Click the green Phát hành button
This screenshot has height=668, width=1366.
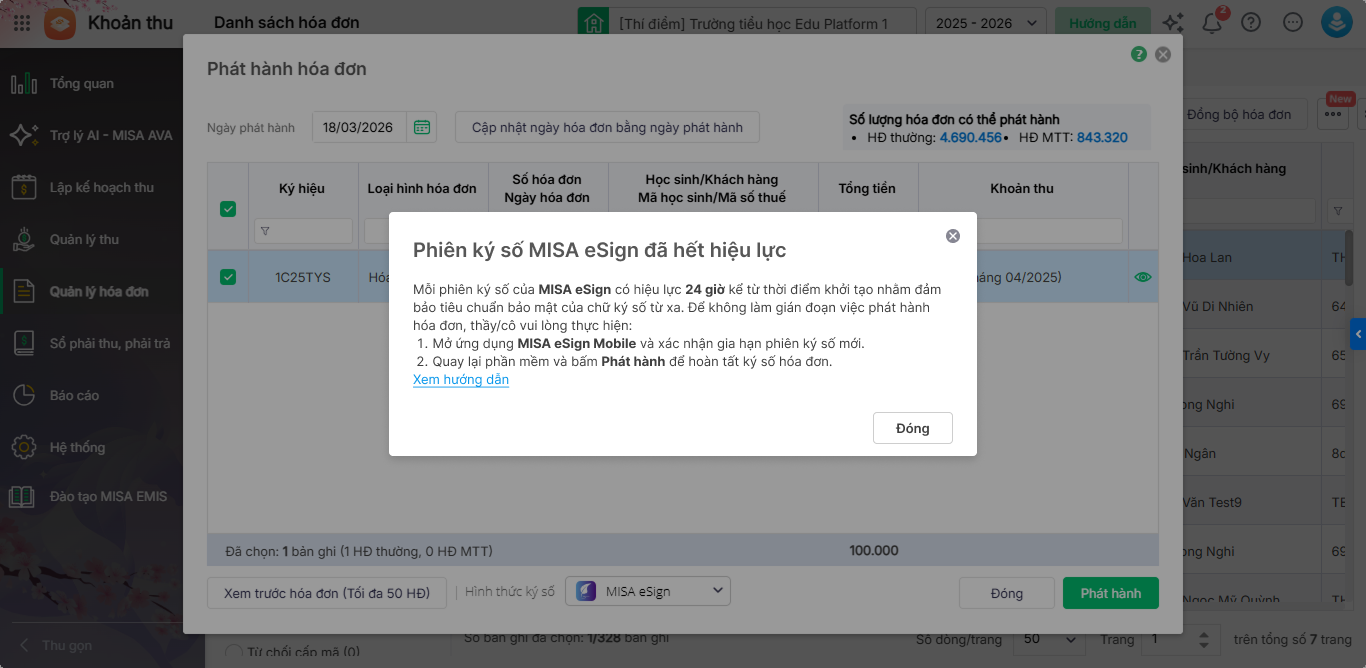click(1110, 593)
